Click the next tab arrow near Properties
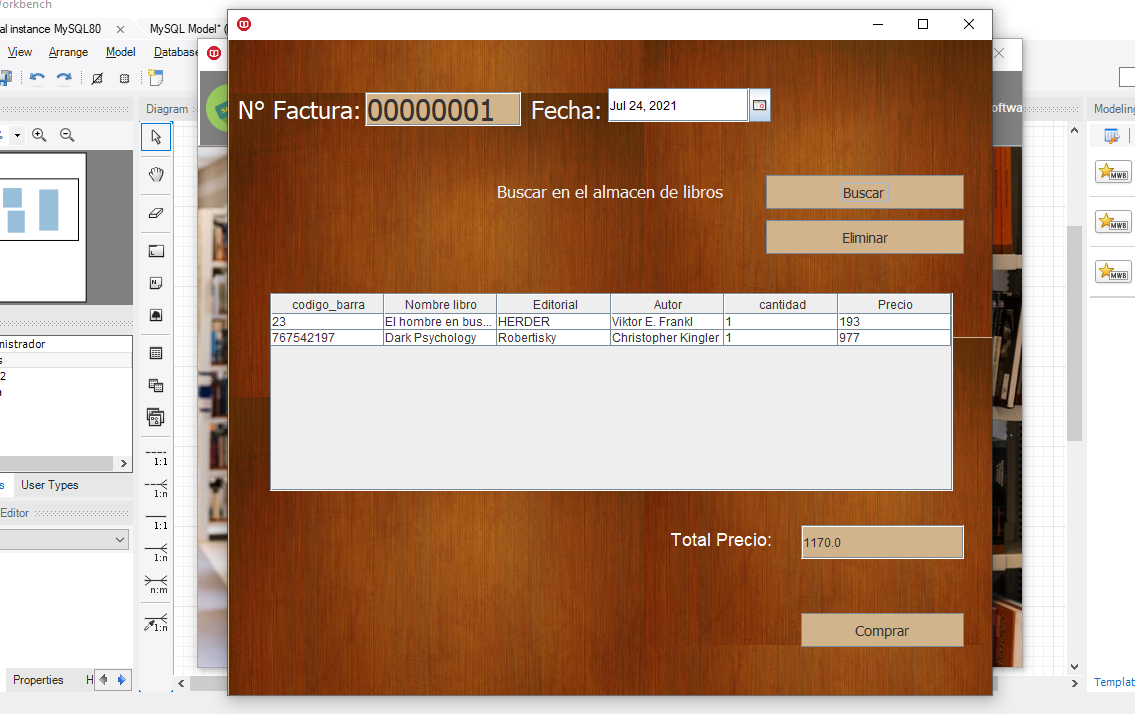Viewport: 1135px width, 714px height. click(x=122, y=679)
